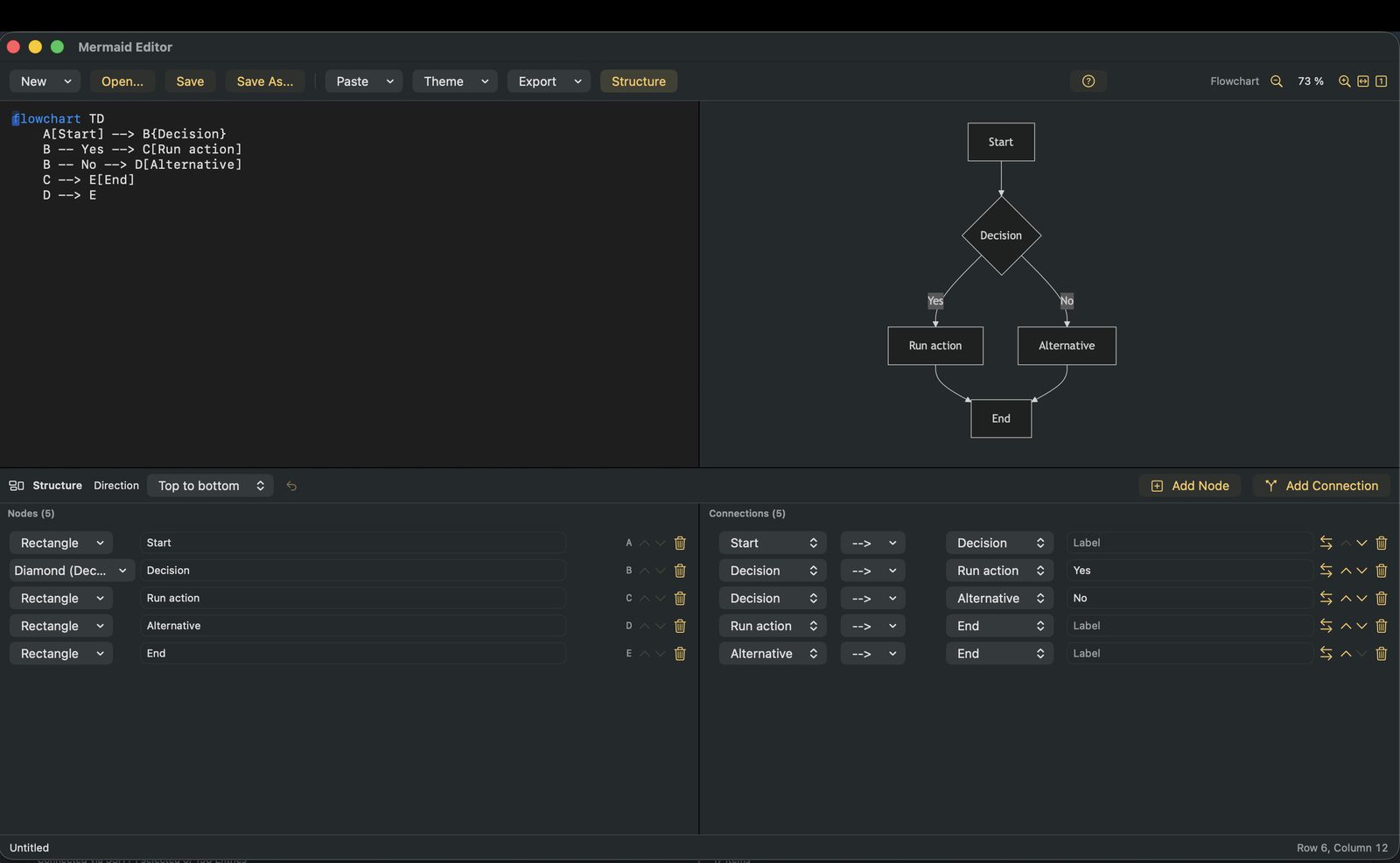Move the Alternative to End connection up
The height and width of the screenshot is (863, 1400).
coord(1346,654)
